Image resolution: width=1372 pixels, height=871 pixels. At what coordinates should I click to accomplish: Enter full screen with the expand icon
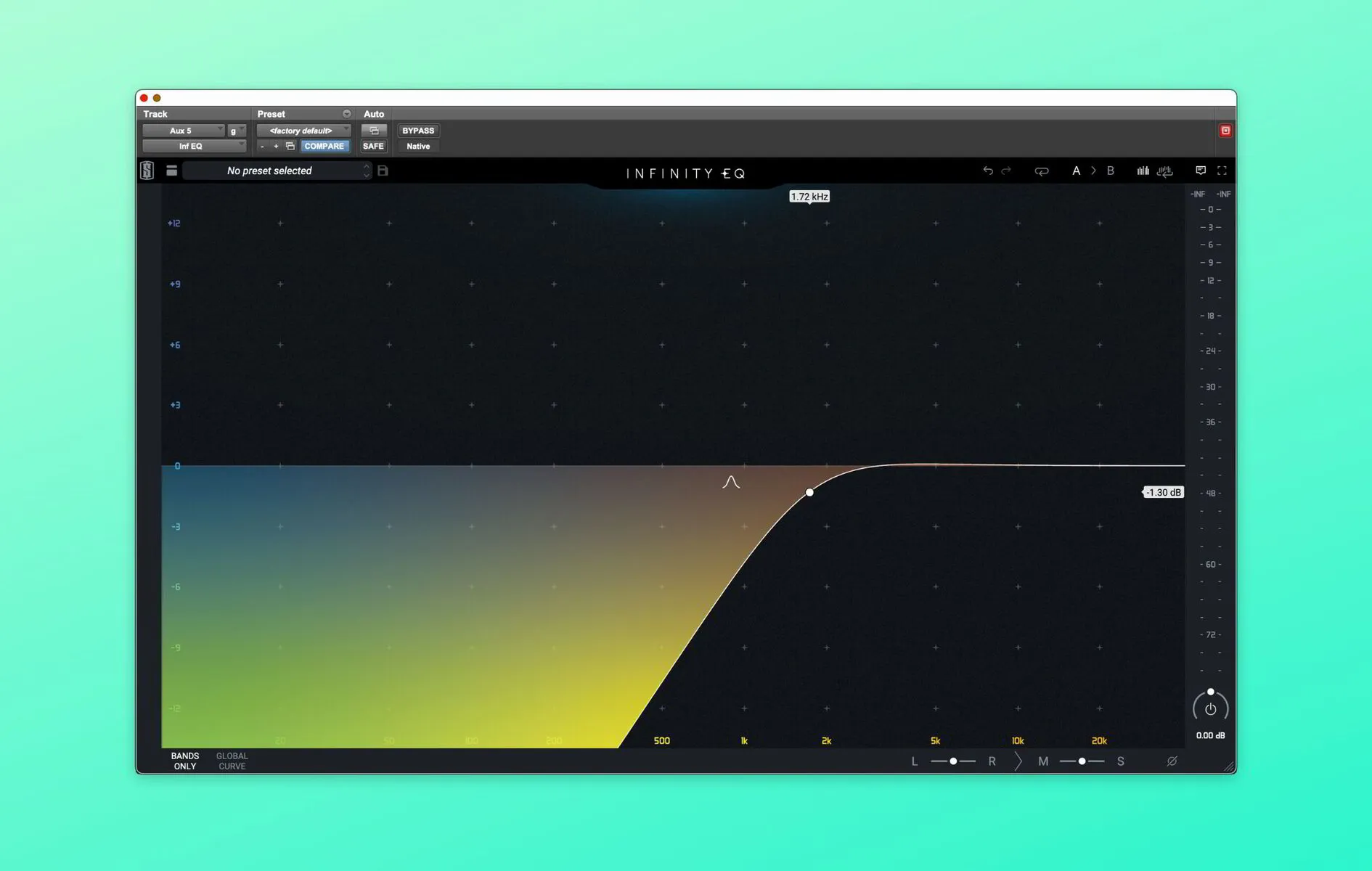(x=1222, y=171)
